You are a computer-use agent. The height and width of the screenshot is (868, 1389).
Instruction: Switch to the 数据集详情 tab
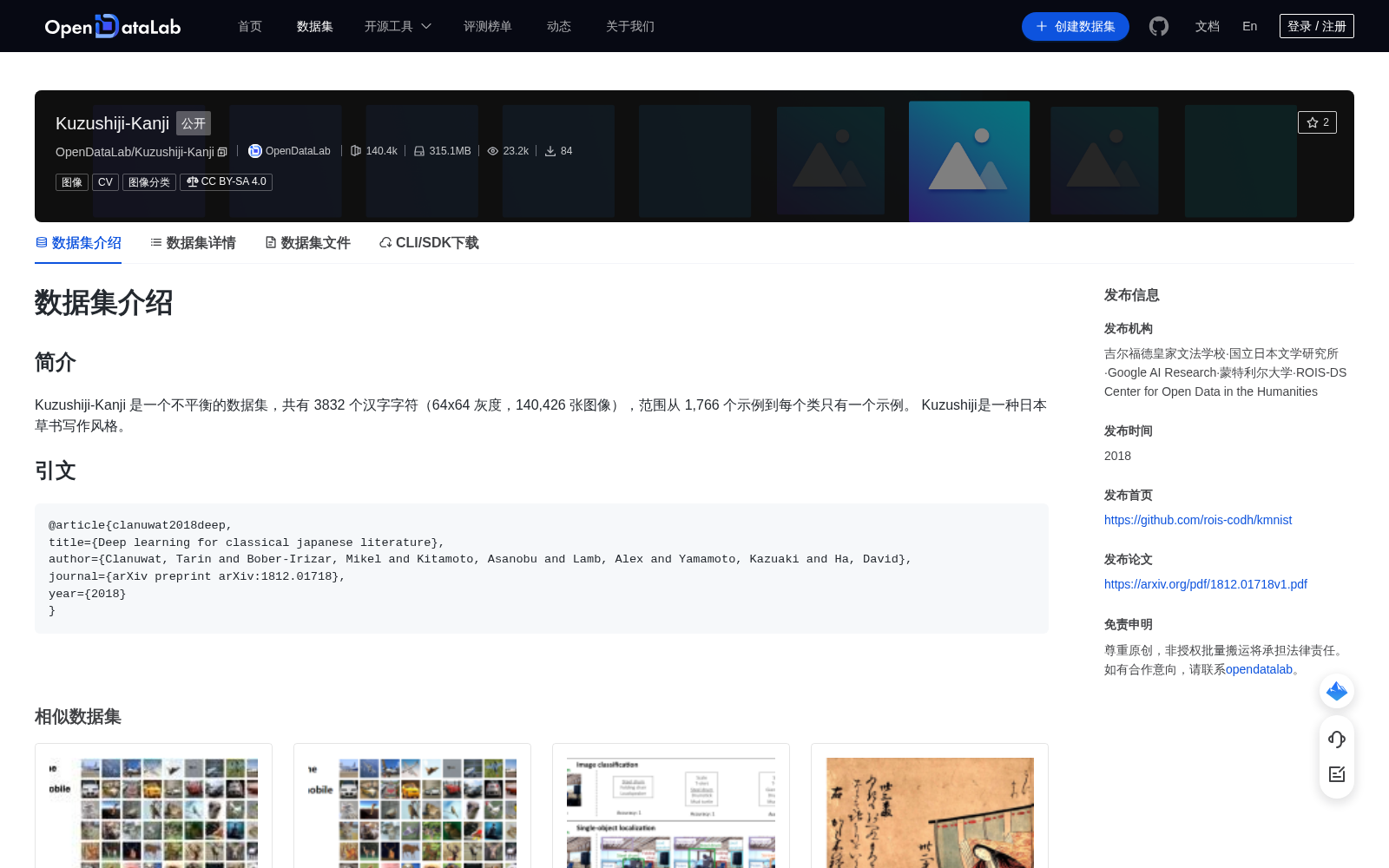coord(193,243)
